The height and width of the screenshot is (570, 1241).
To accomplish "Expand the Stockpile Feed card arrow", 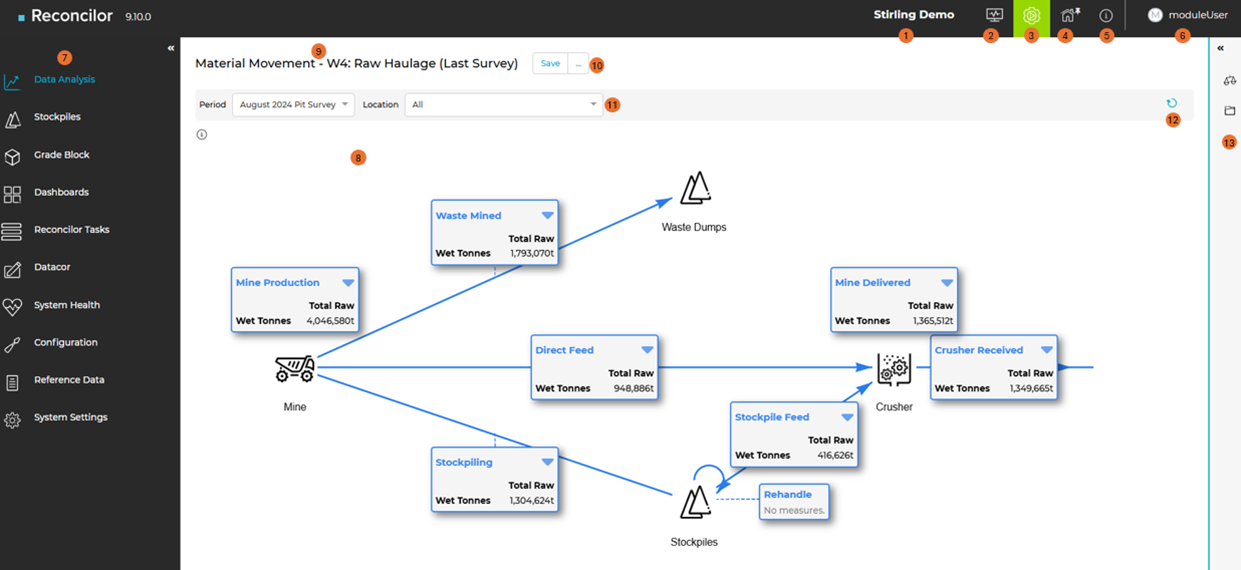I will coord(848,417).
